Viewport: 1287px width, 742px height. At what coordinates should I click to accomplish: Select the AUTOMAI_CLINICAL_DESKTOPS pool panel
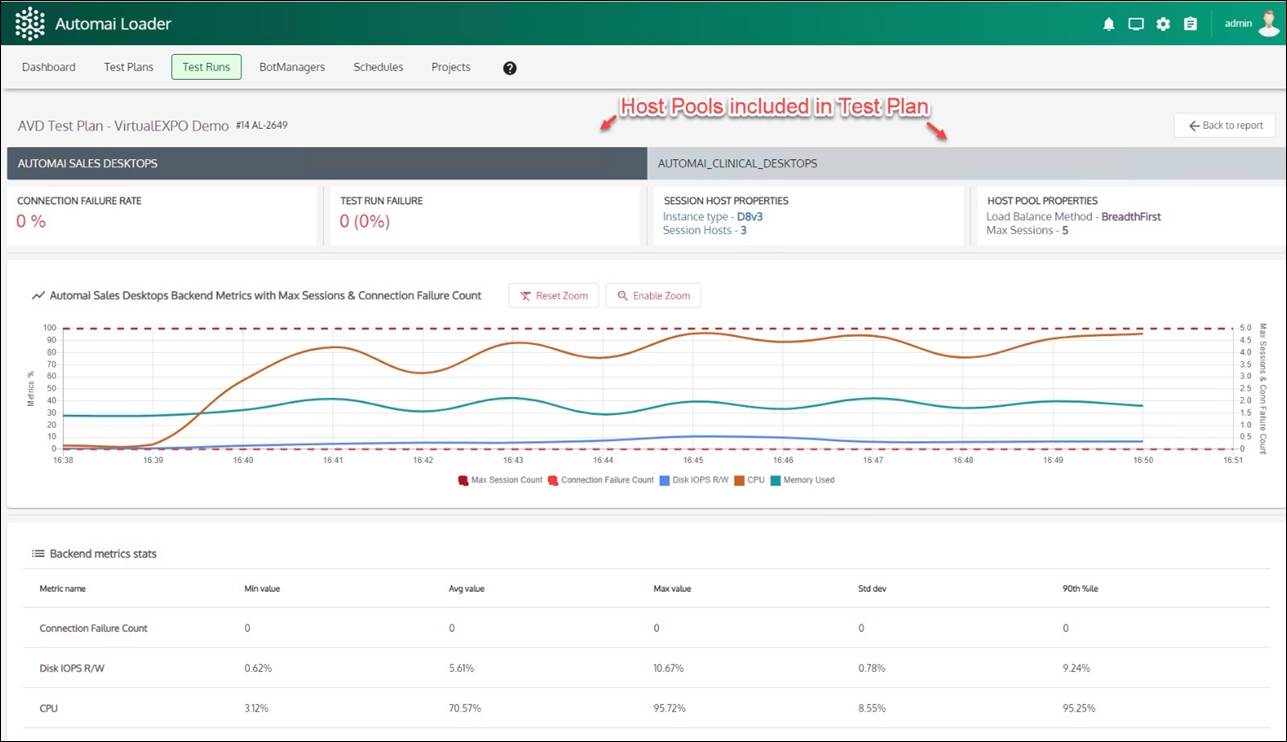(x=965, y=162)
